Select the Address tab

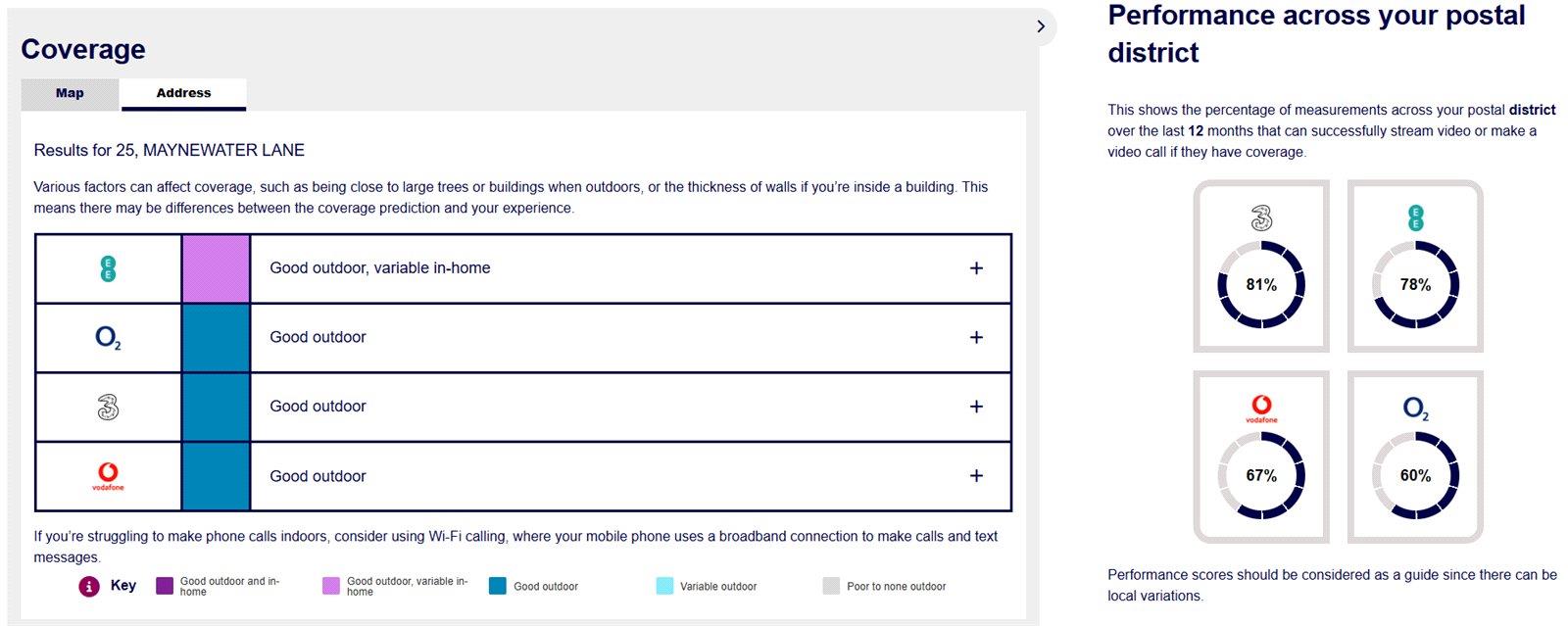point(183,94)
